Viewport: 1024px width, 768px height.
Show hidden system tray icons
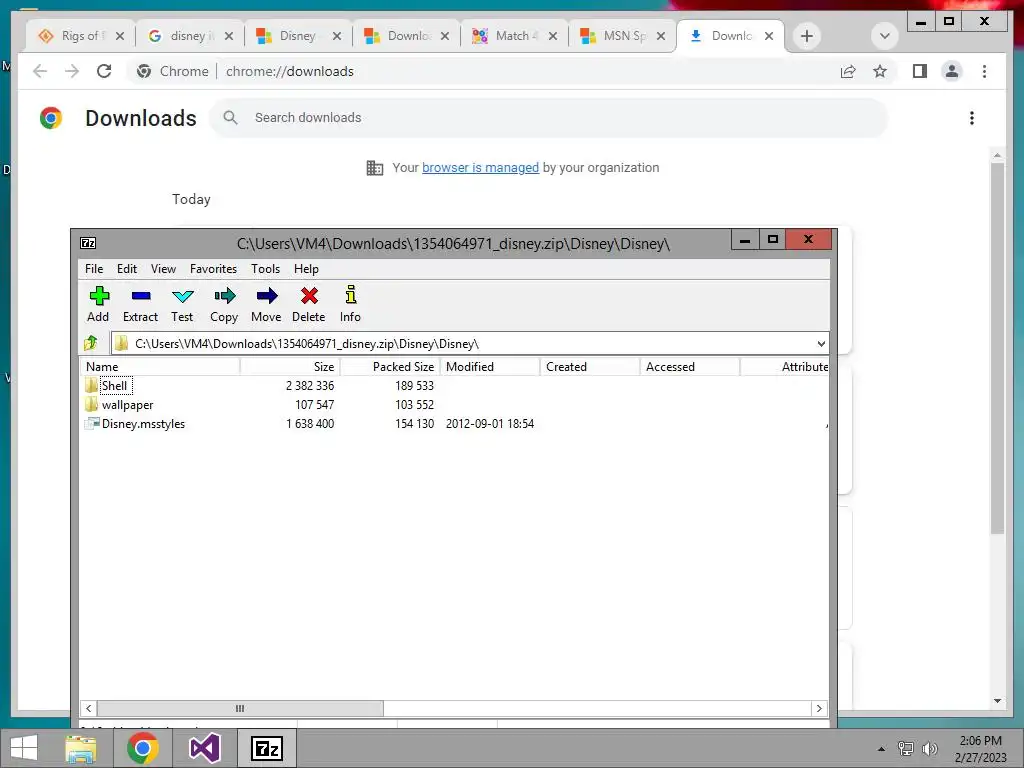coord(881,749)
